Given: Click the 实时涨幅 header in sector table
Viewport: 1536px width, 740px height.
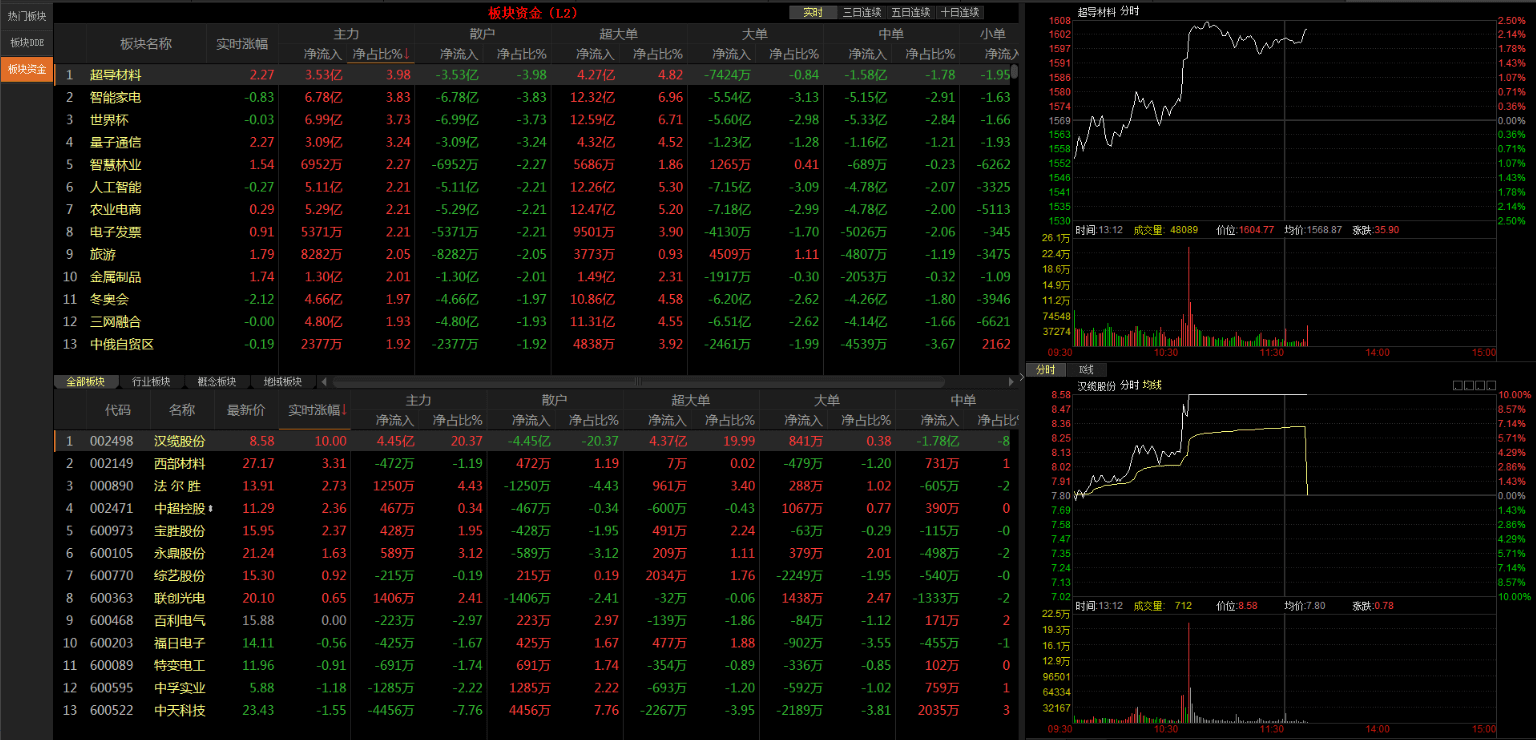Looking at the screenshot, I should [x=241, y=43].
